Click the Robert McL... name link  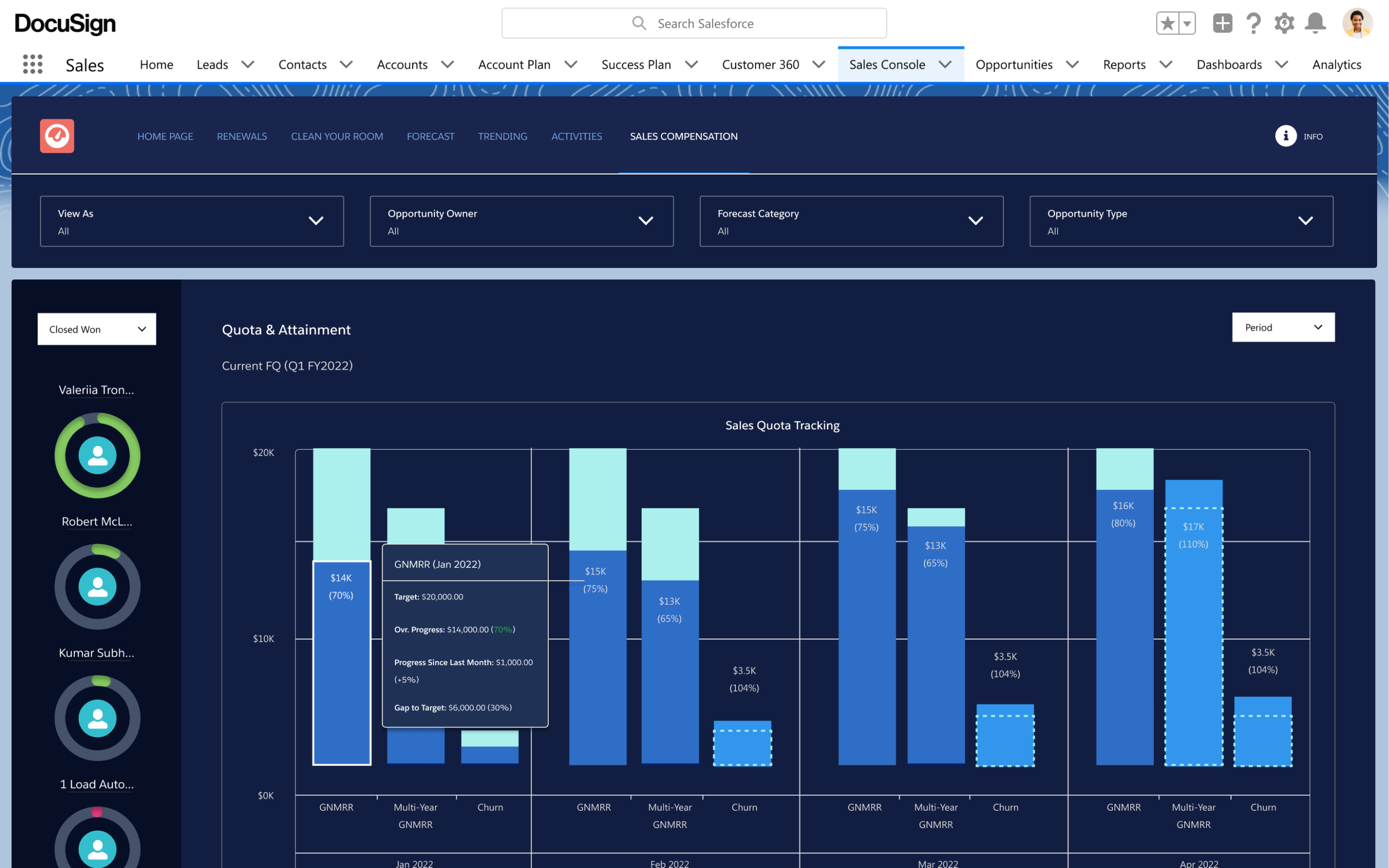pyautogui.click(x=97, y=521)
